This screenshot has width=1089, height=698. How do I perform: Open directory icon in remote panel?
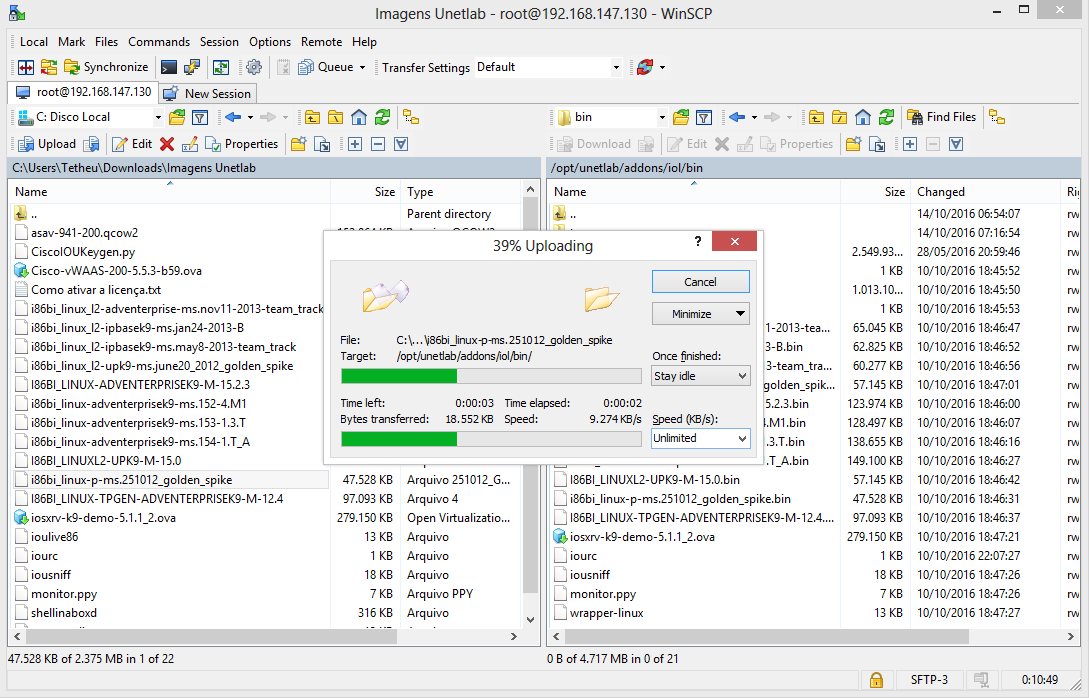(x=681, y=117)
